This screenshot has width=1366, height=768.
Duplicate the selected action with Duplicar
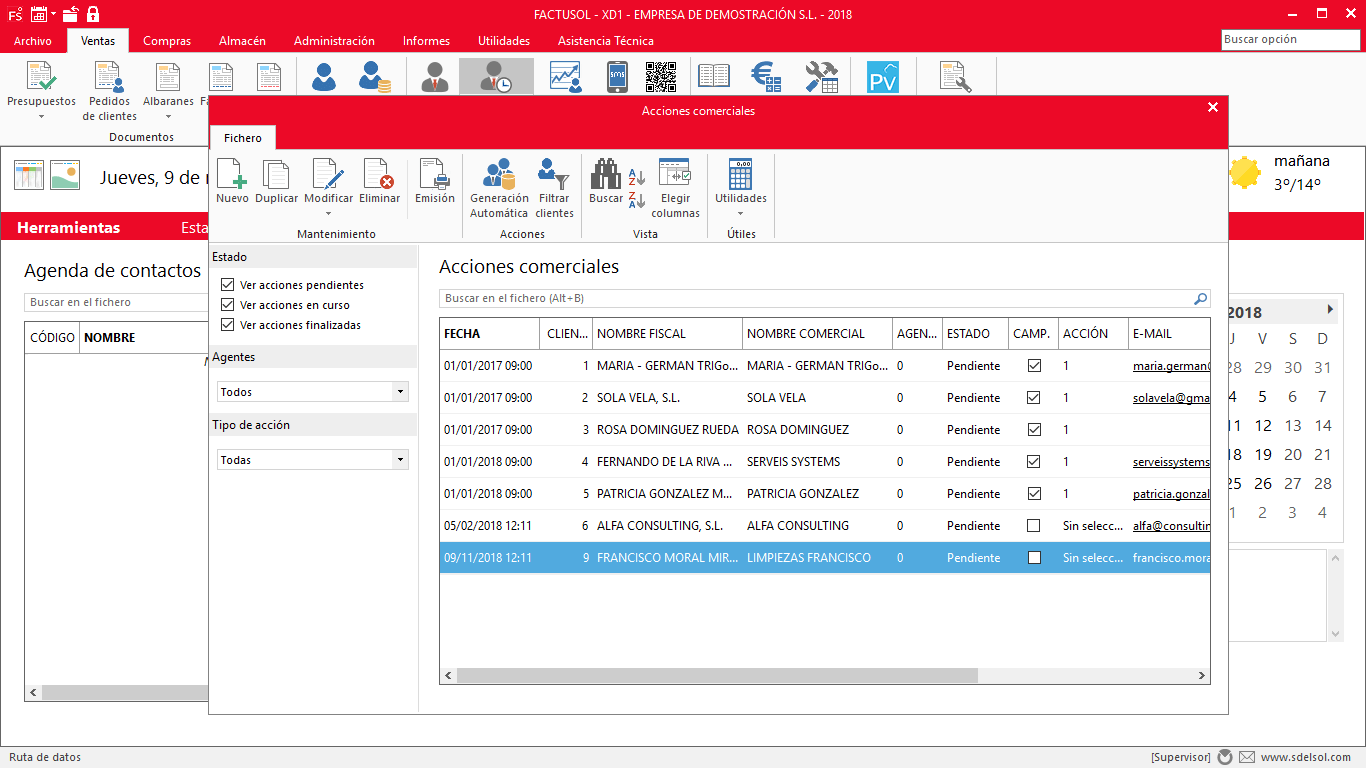coord(276,180)
